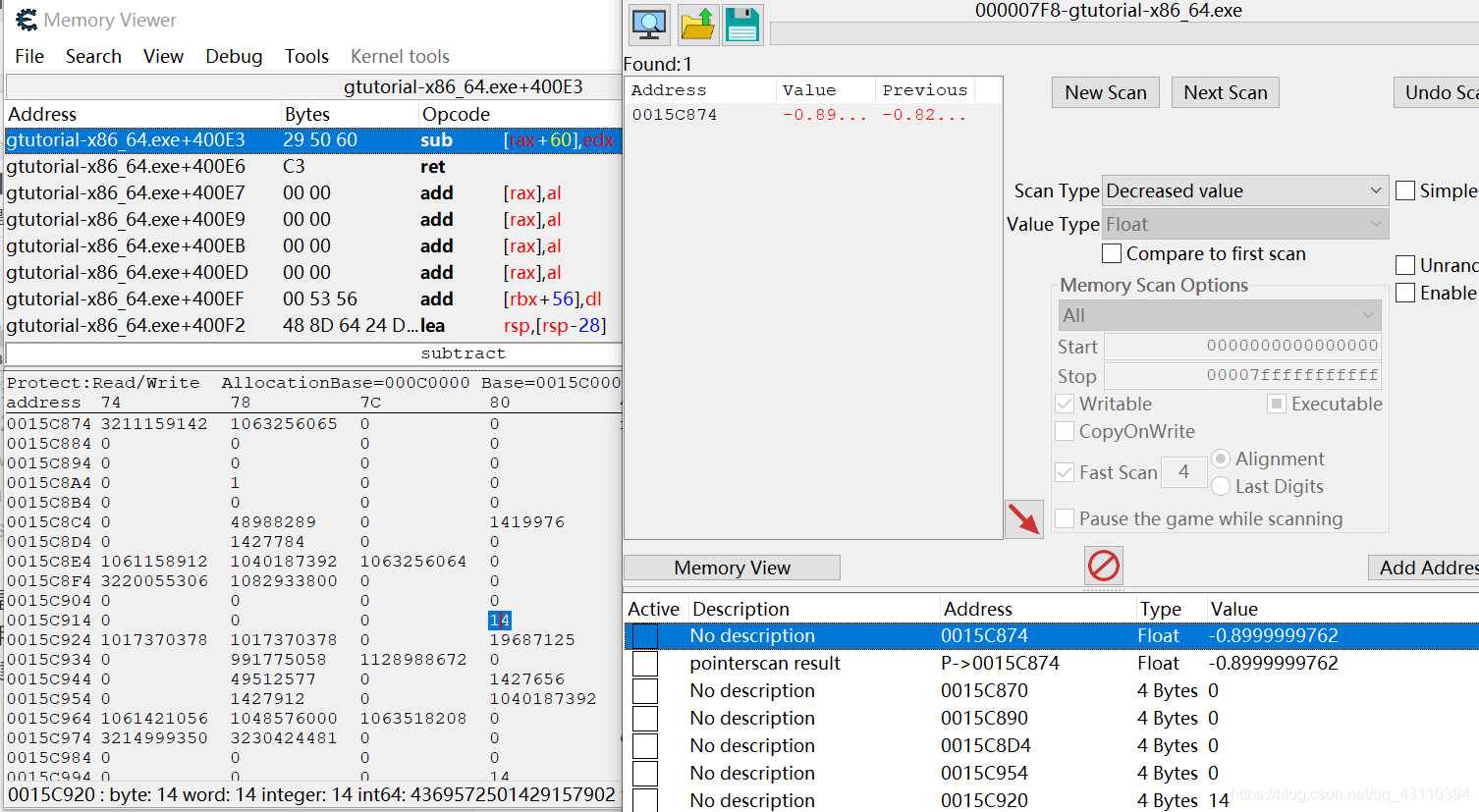The image size is (1479, 812).
Task: Select the Last Digits radio button
Action: 1221,486
